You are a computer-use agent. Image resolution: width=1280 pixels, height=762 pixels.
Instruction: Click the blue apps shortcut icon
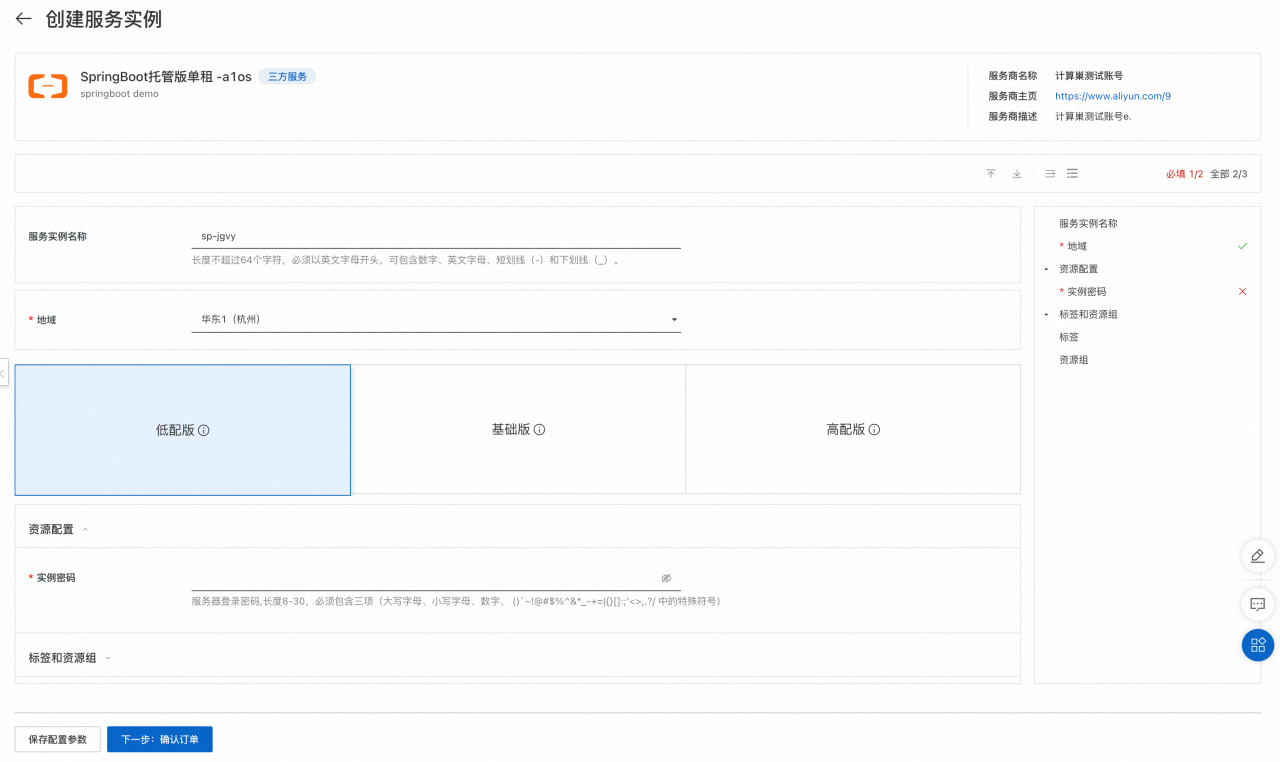(1257, 645)
